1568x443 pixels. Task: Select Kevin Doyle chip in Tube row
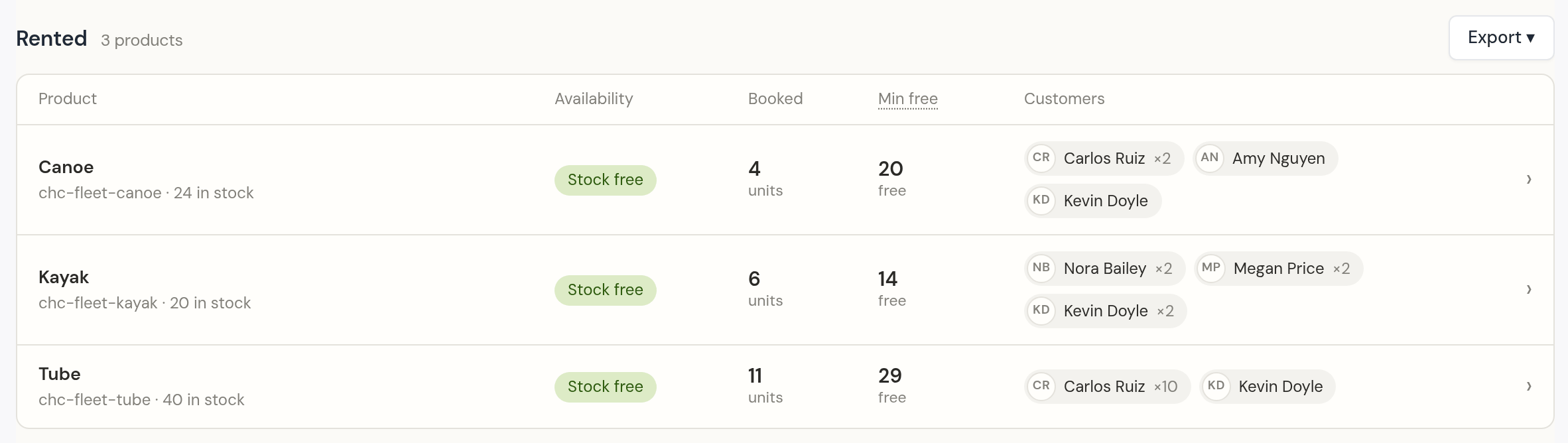coord(1268,387)
